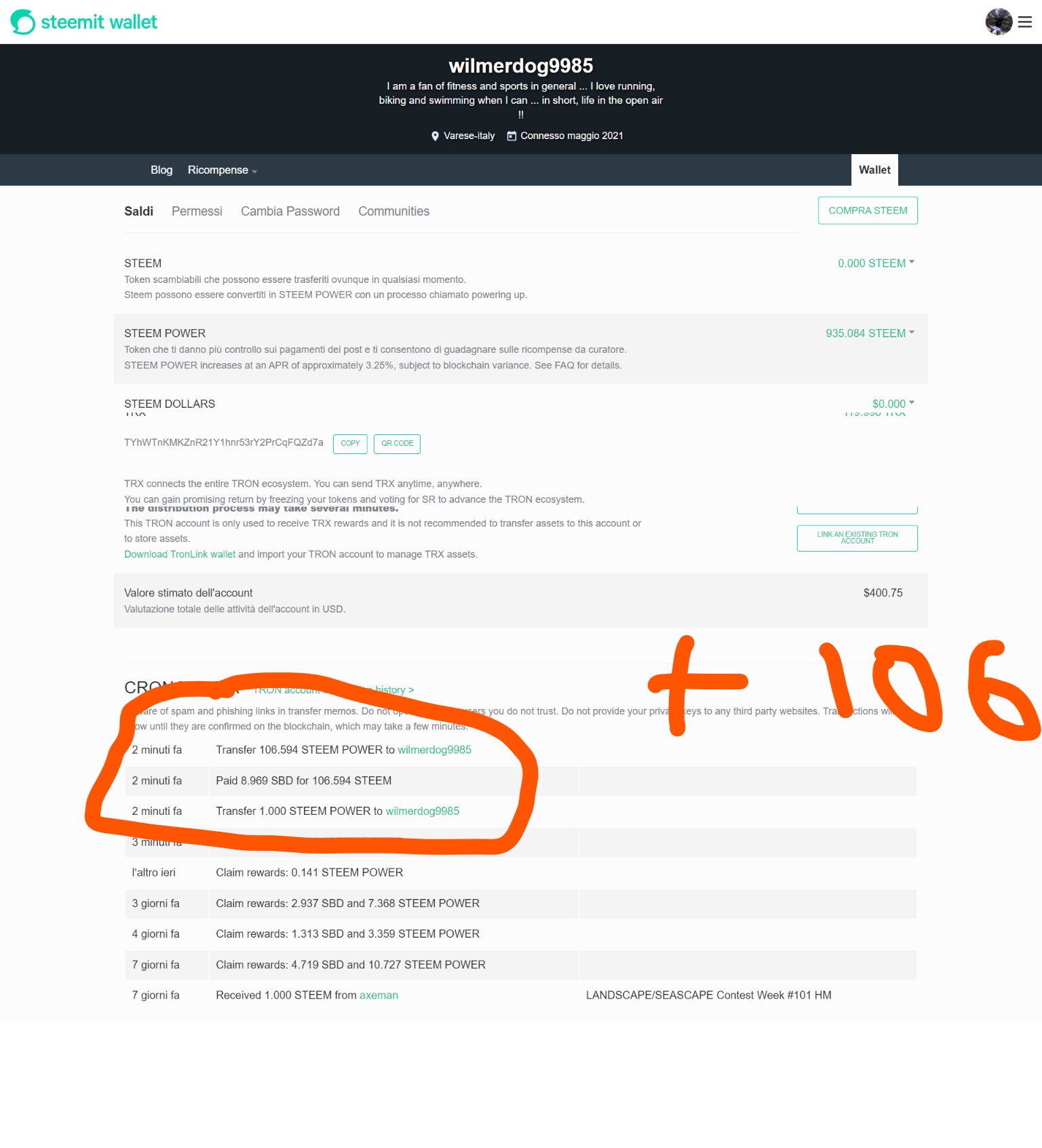Click the Varese-italy location text
The height and width of the screenshot is (1148, 1042).
click(x=469, y=136)
